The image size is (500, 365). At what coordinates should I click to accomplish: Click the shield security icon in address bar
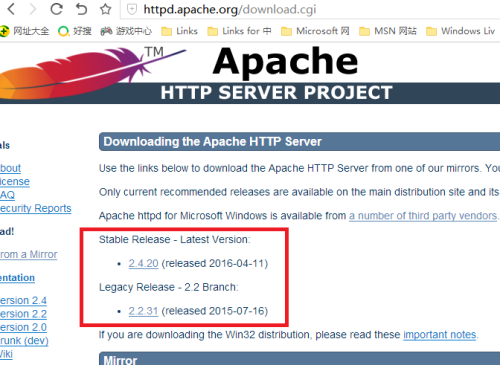(x=132, y=9)
